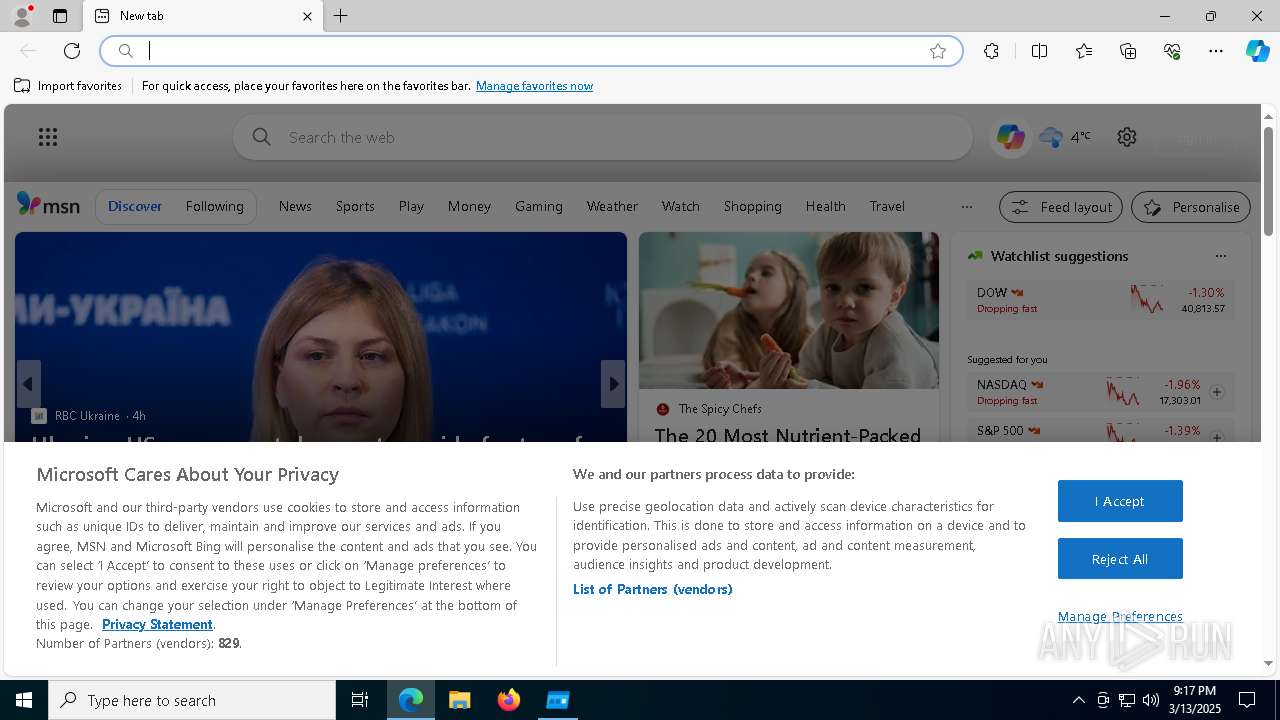Screen dimensions: 1280x720
Task: Open the MSN app launcher grid
Action: pos(48,137)
